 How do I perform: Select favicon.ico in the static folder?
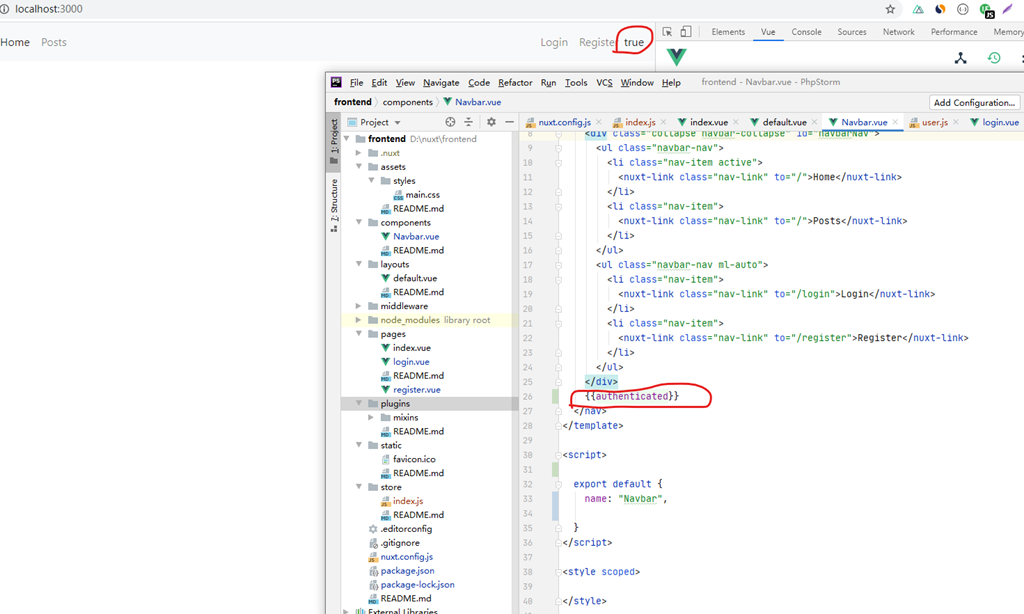414,459
